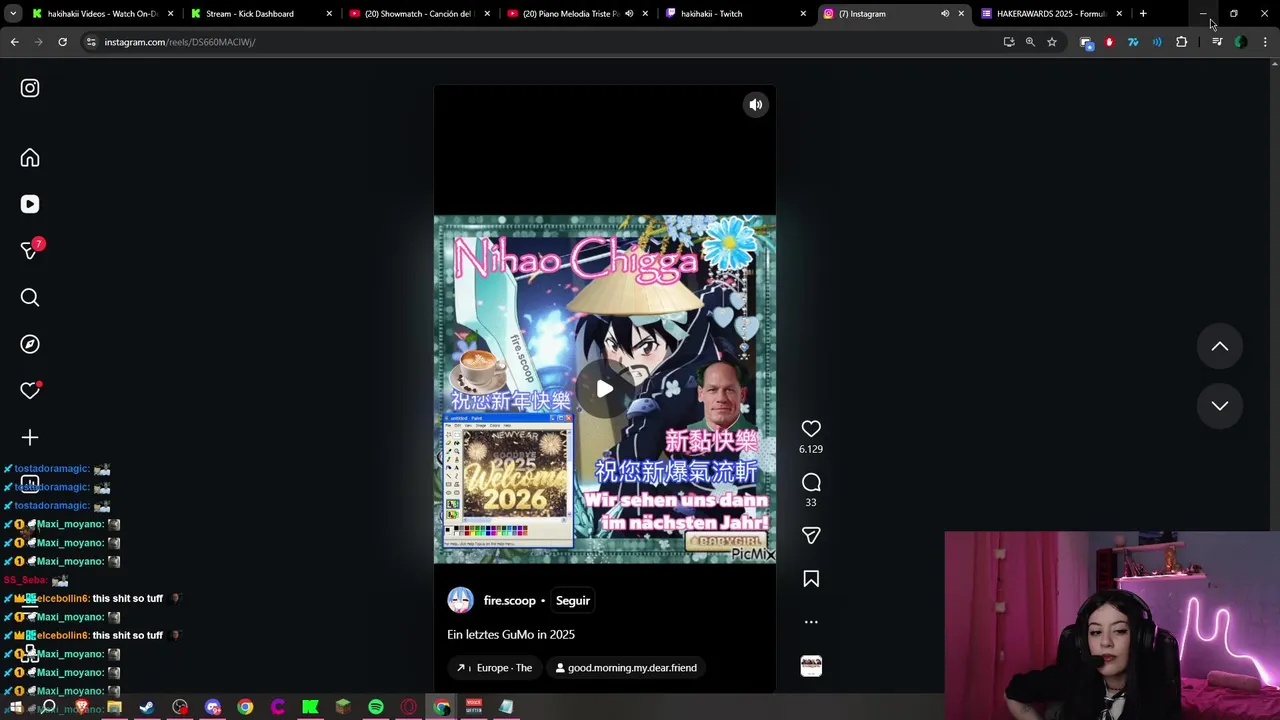Open the blue sound waves extension
The image size is (1280, 720).
pos(1157,42)
